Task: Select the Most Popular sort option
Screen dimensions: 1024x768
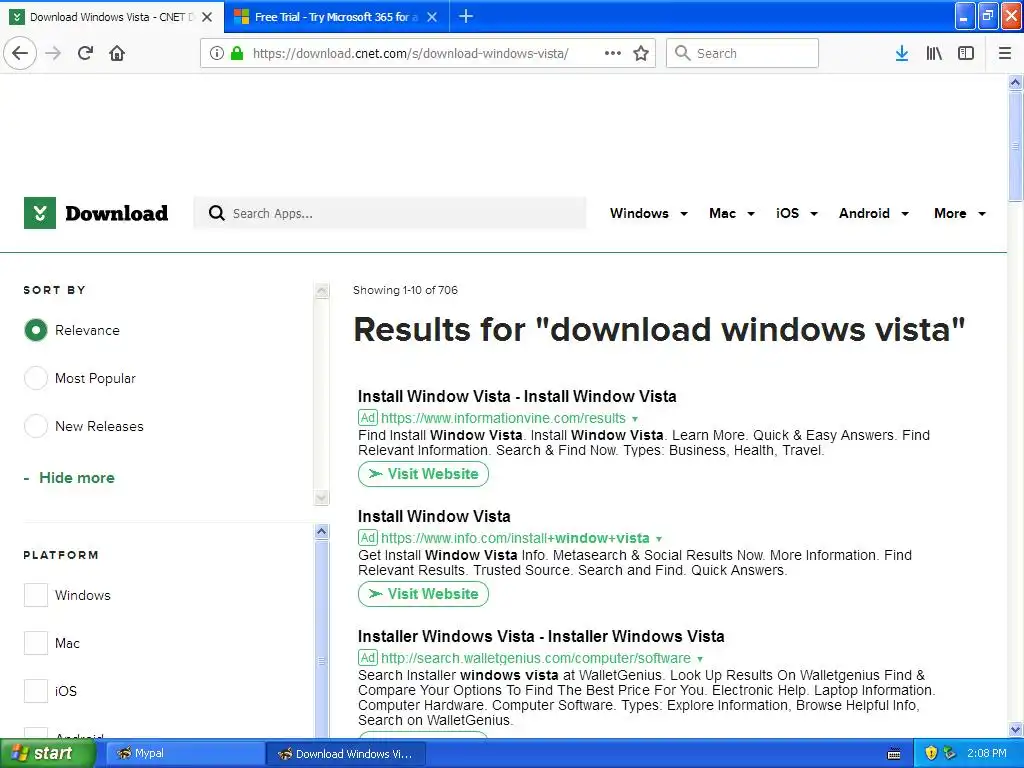Action: (36, 378)
